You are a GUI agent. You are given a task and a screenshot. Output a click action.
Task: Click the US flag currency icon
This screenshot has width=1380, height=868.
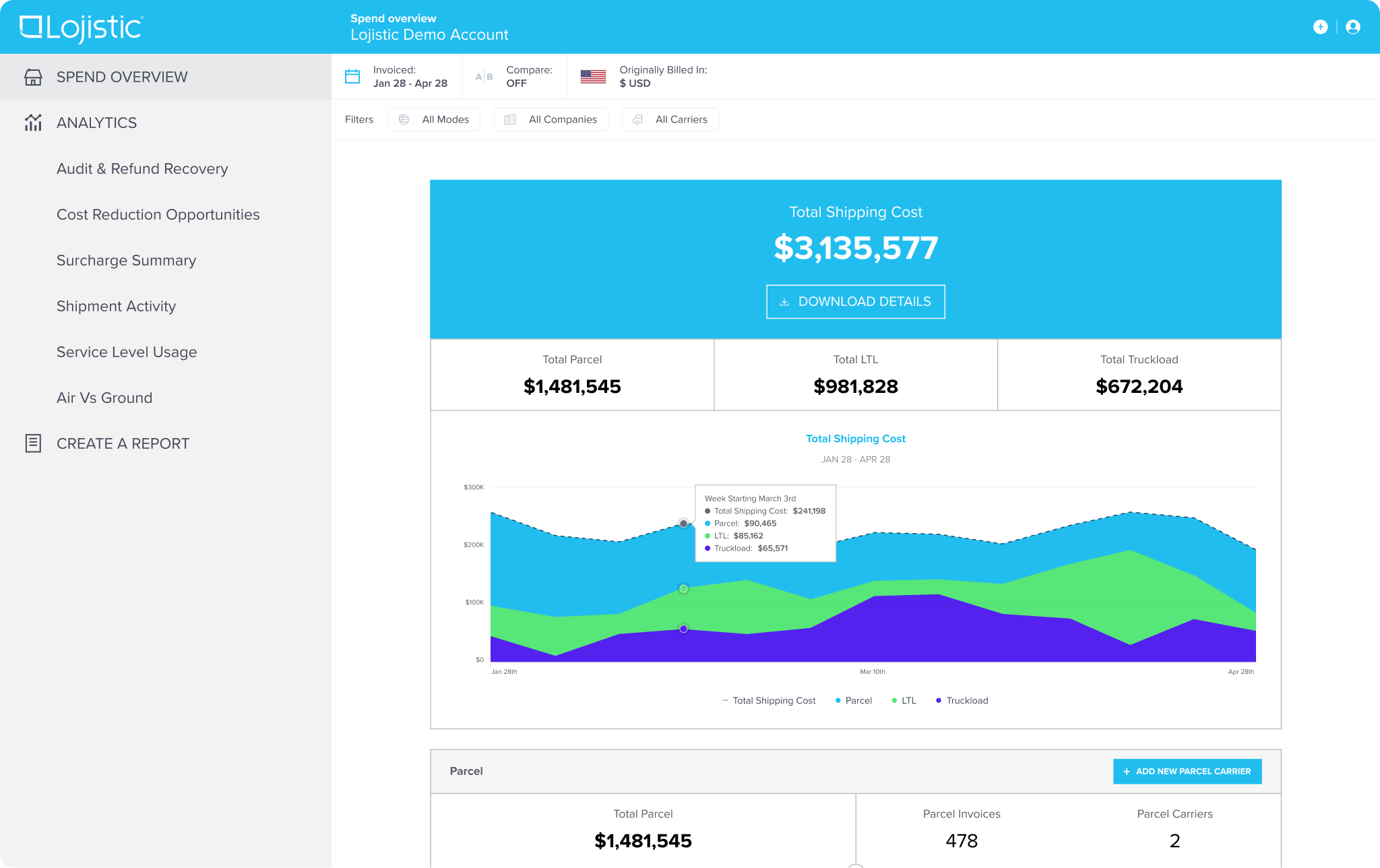pyautogui.click(x=593, y=76)
